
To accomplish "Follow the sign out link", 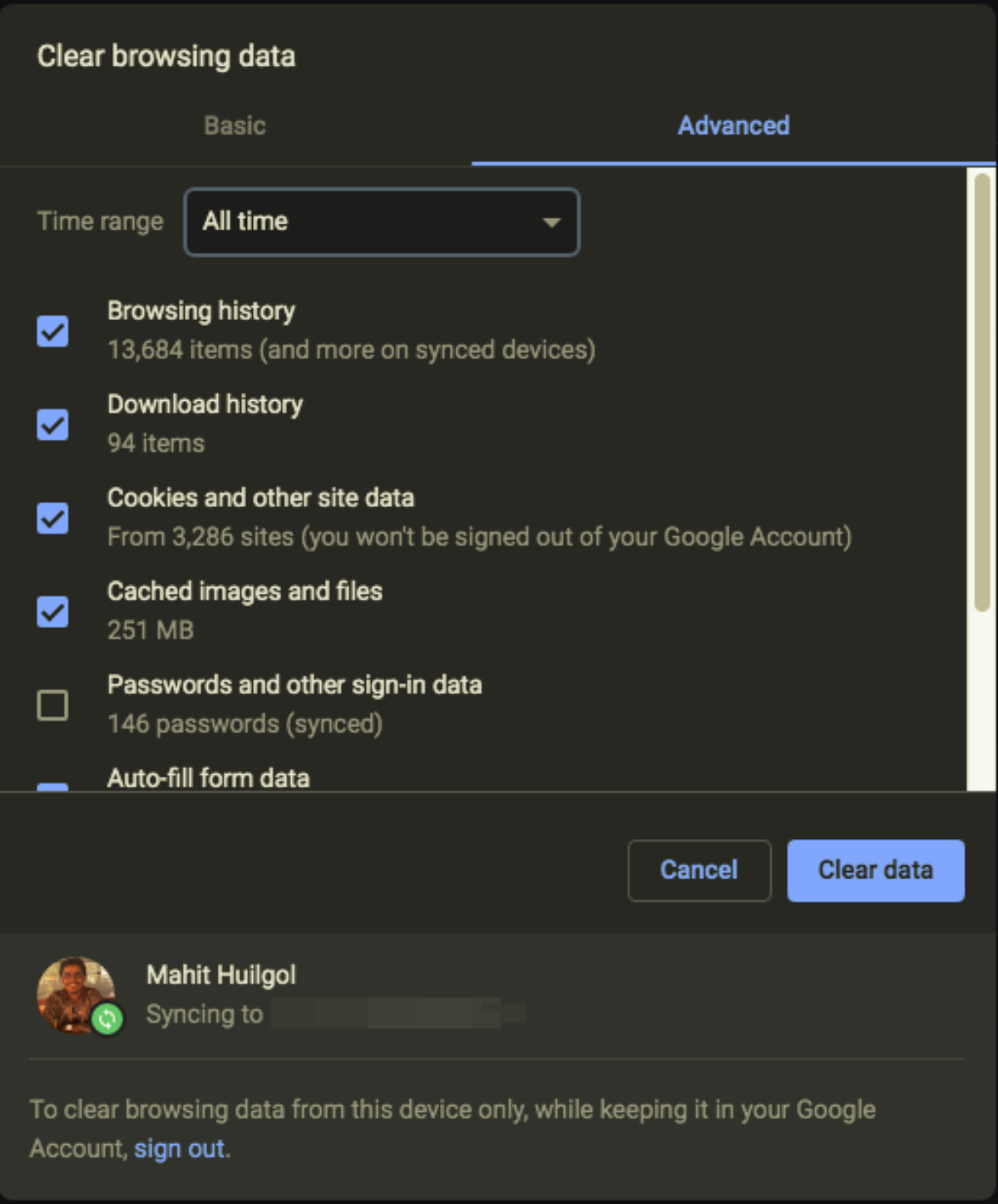I will [x=180, y=1148].
